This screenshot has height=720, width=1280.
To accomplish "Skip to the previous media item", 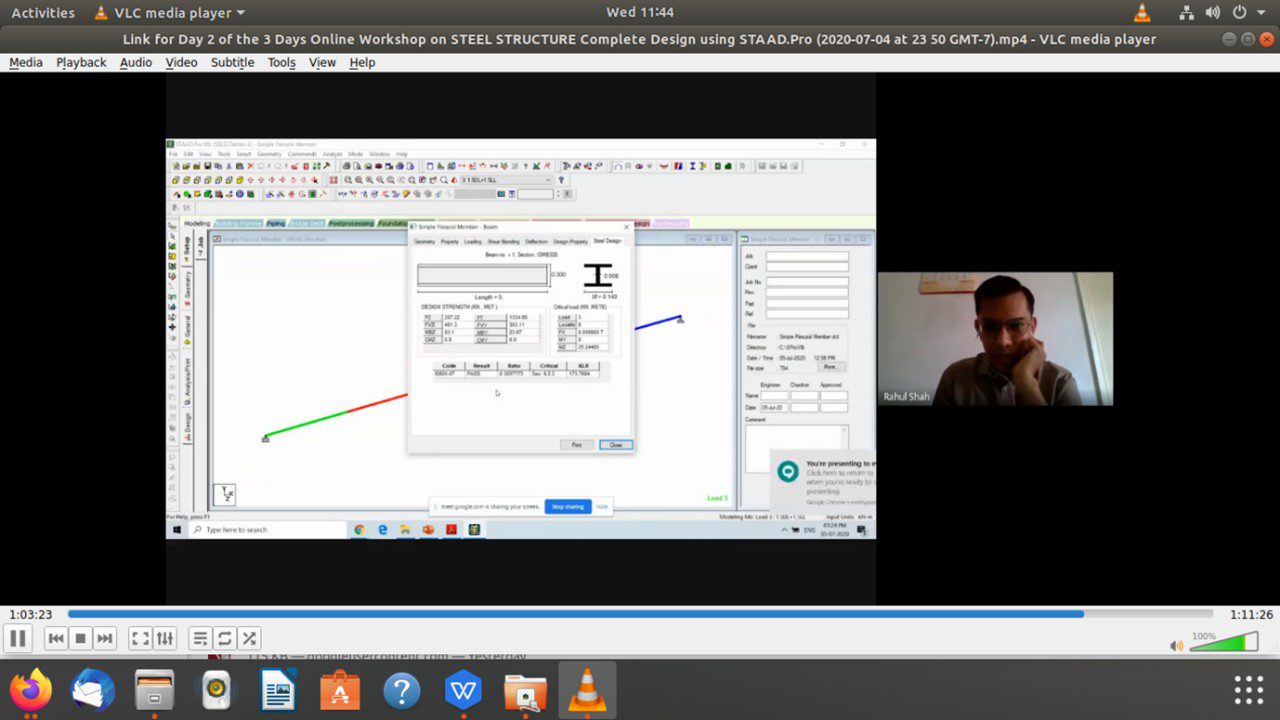I will (x=56, y=638).
